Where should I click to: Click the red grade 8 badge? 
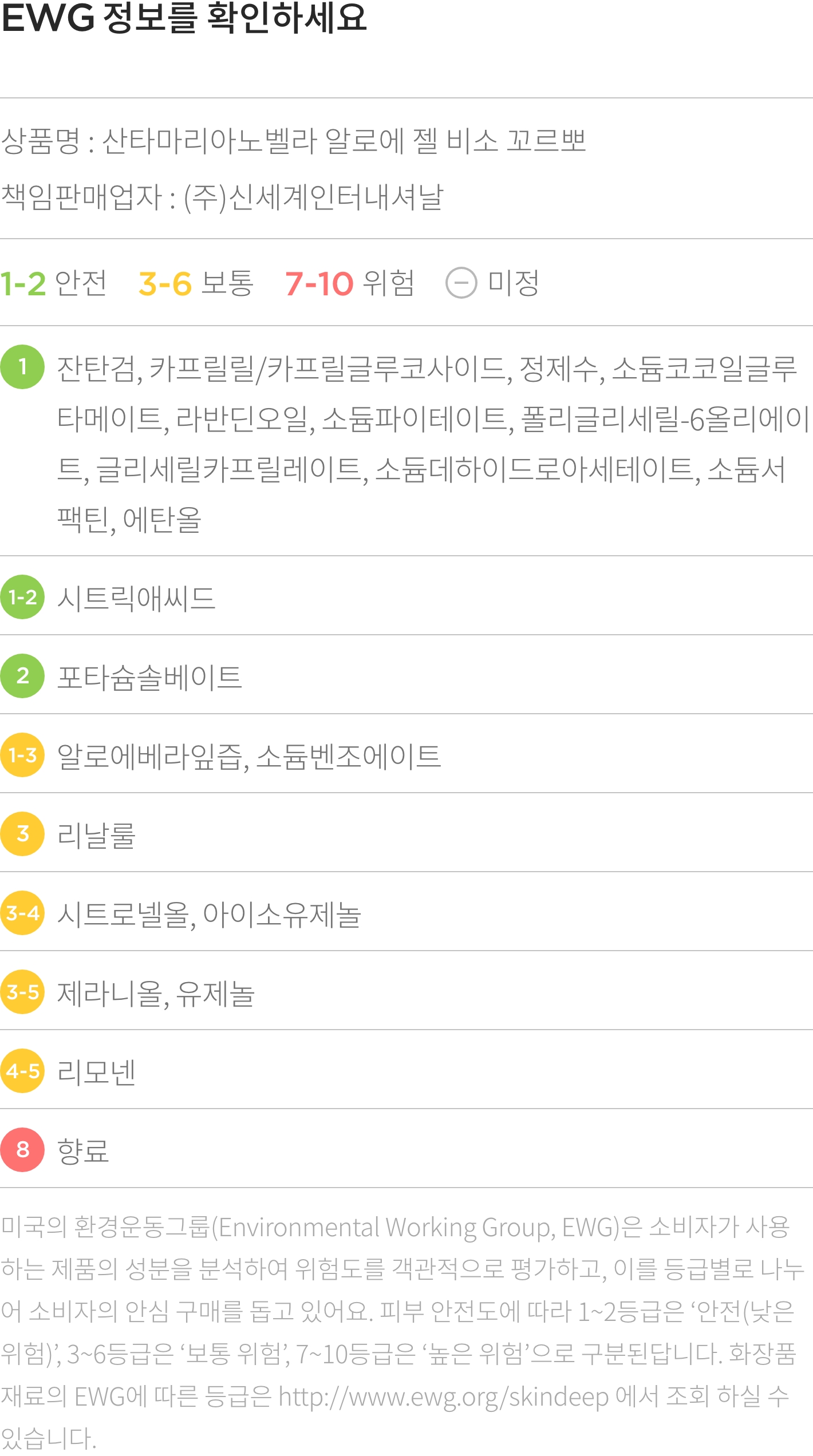pyautogui.click(x=22, y=1150)
